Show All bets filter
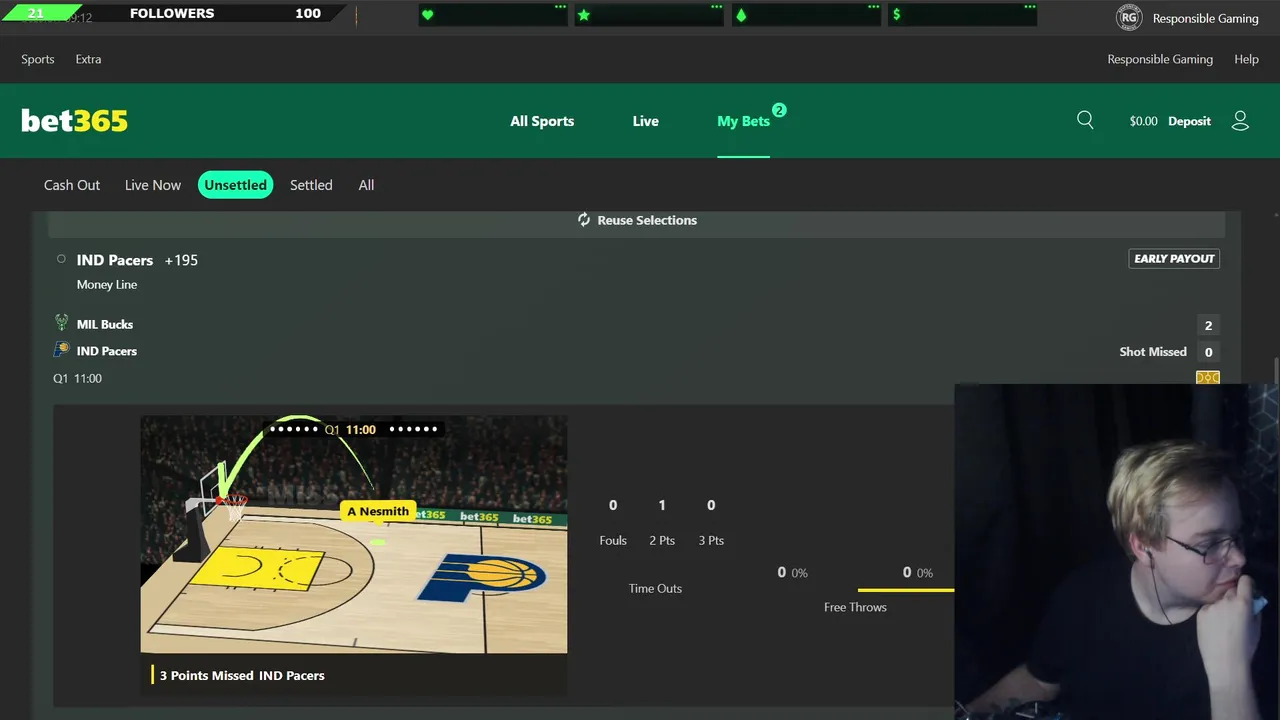Image resolution: width=1280 pixels, height=720 pixels. pos(366,185)
